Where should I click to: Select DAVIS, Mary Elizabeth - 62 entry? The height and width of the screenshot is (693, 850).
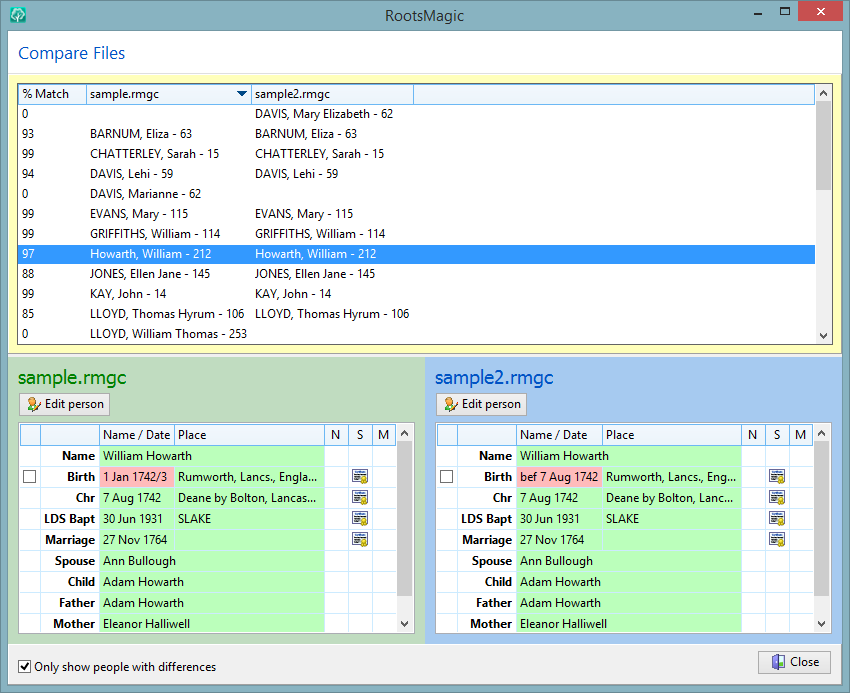416,114
